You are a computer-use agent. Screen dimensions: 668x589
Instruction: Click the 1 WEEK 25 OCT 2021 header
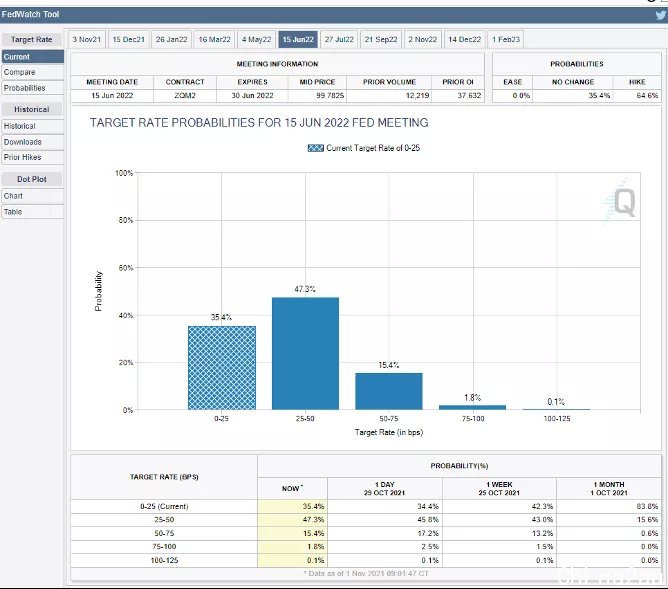(x=499, y=488)
